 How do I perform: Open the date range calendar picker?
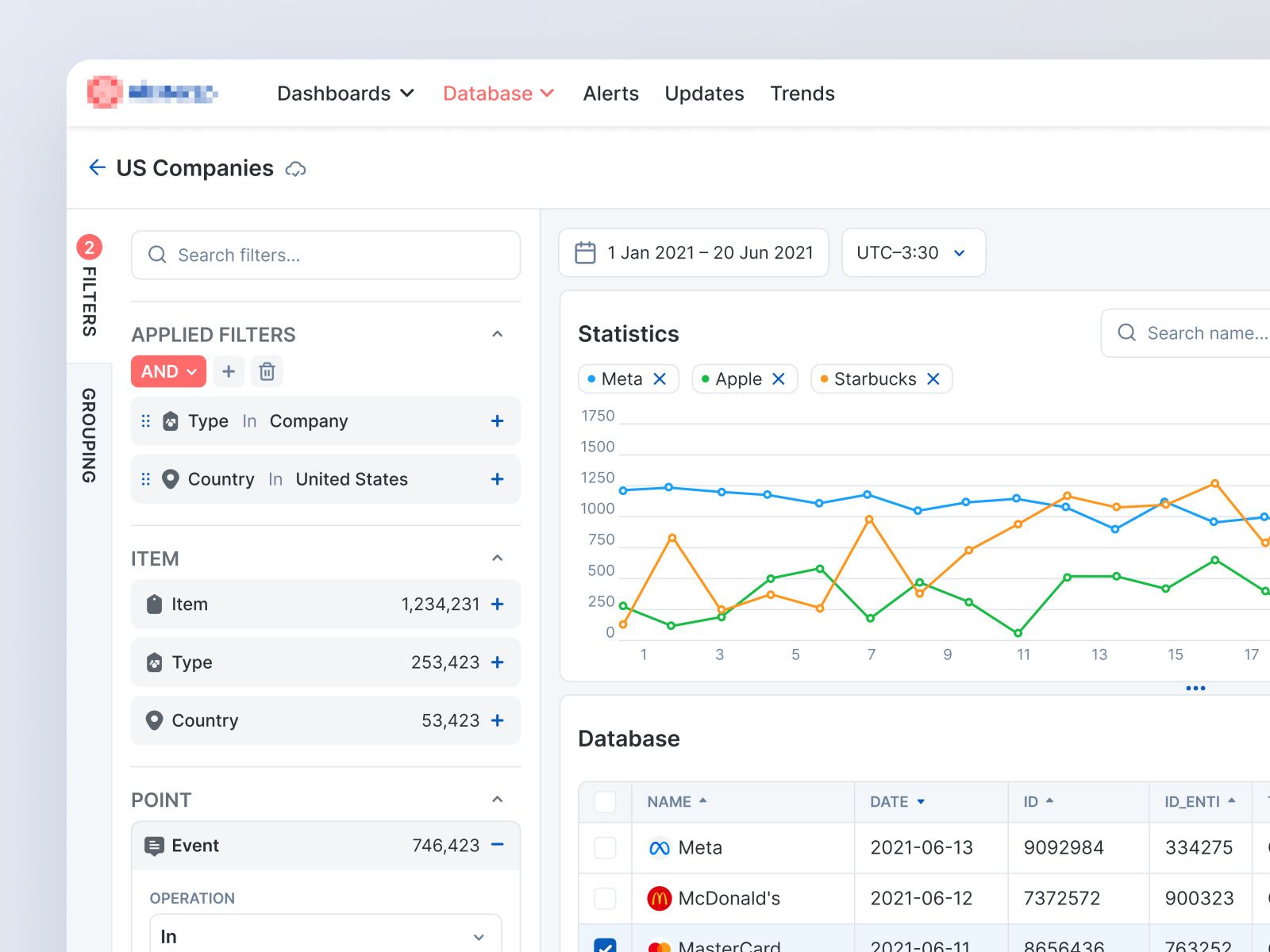coord(693,253)
